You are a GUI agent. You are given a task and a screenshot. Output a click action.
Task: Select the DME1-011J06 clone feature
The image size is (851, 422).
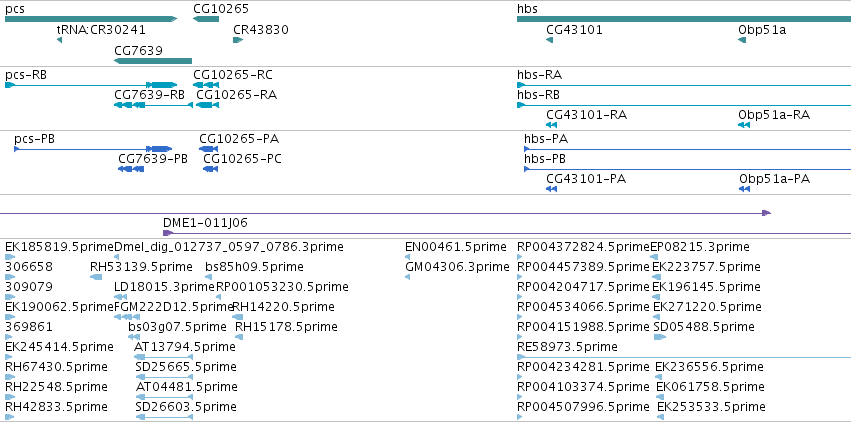pos(507,233)
